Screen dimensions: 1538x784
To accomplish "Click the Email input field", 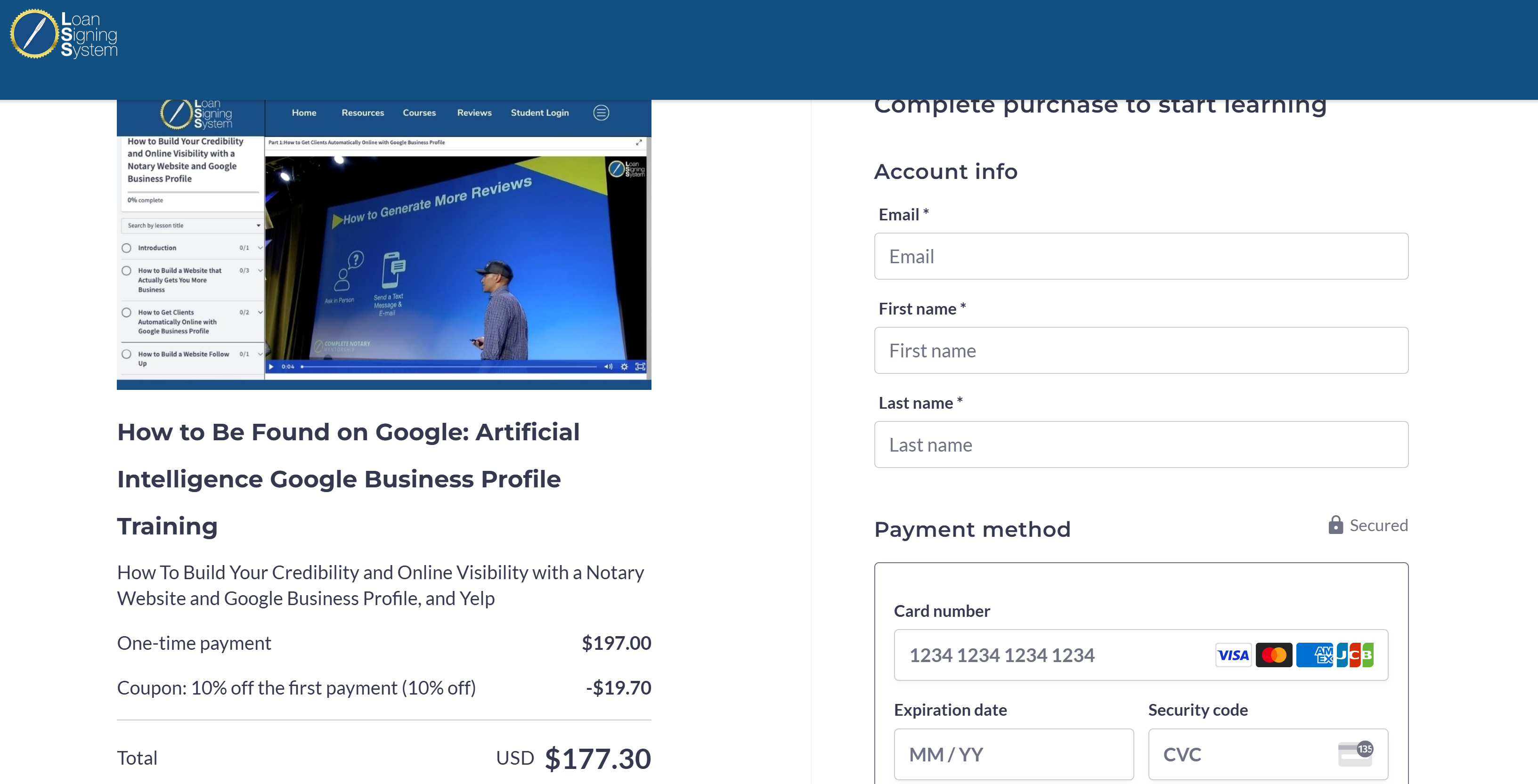I will click(x=1141, y=256).
